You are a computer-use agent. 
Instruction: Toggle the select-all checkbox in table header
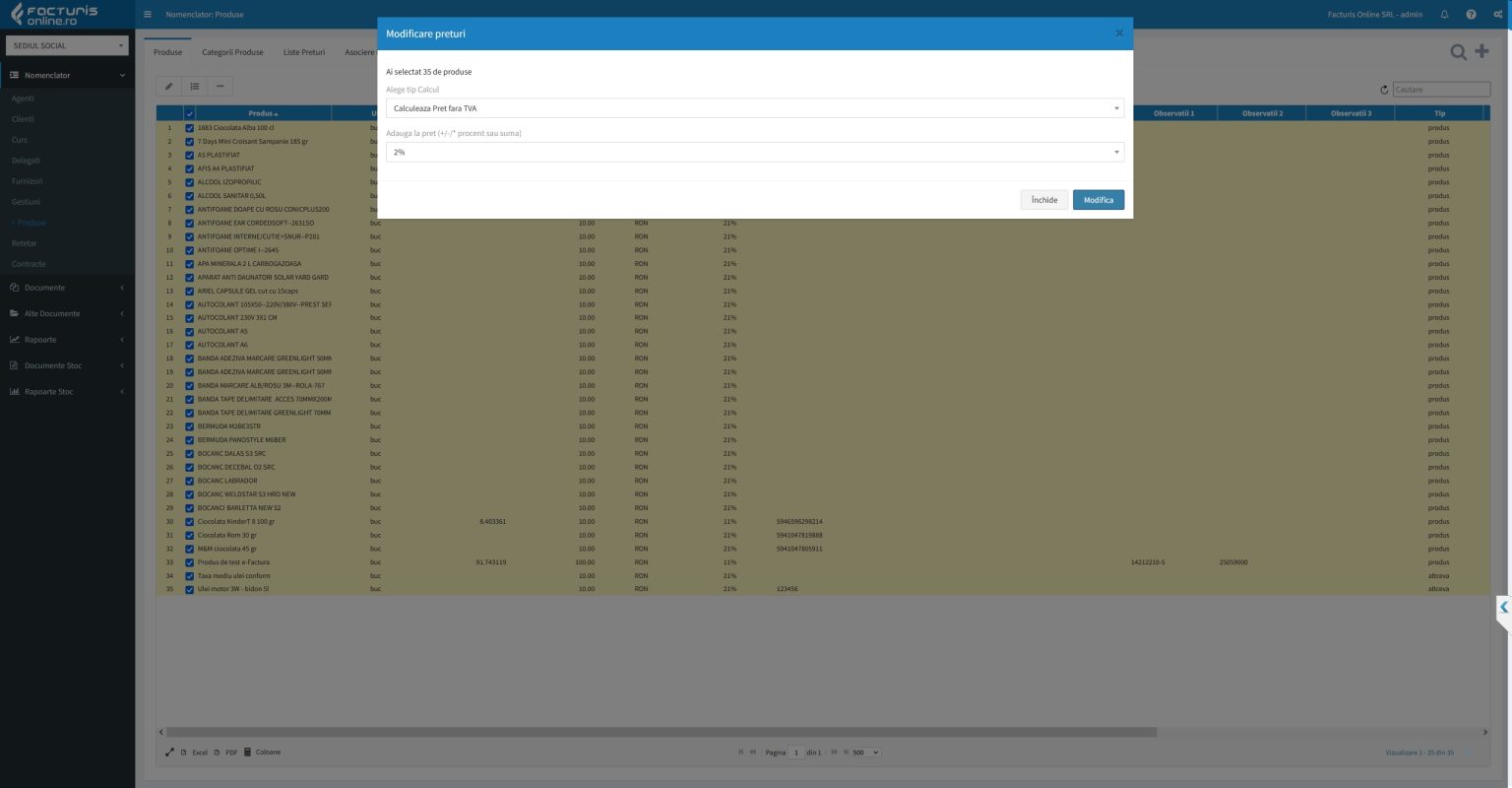pyautogui.click(x=190, y=114)
